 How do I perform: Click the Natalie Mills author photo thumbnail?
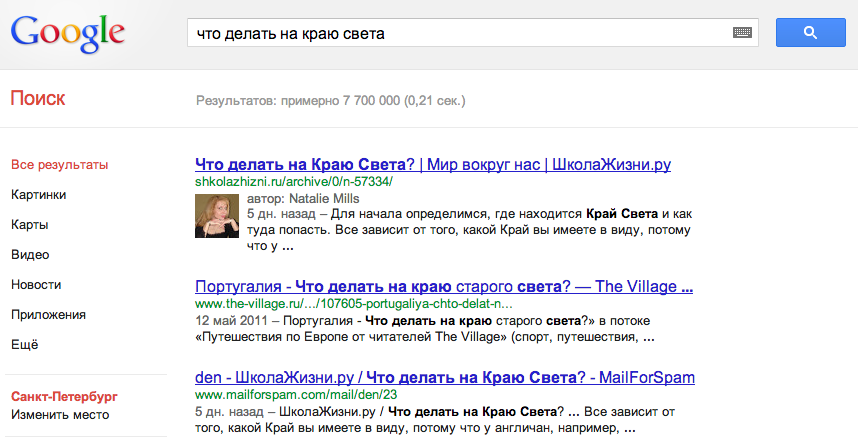pyautogui.click(x=217, y=216)
